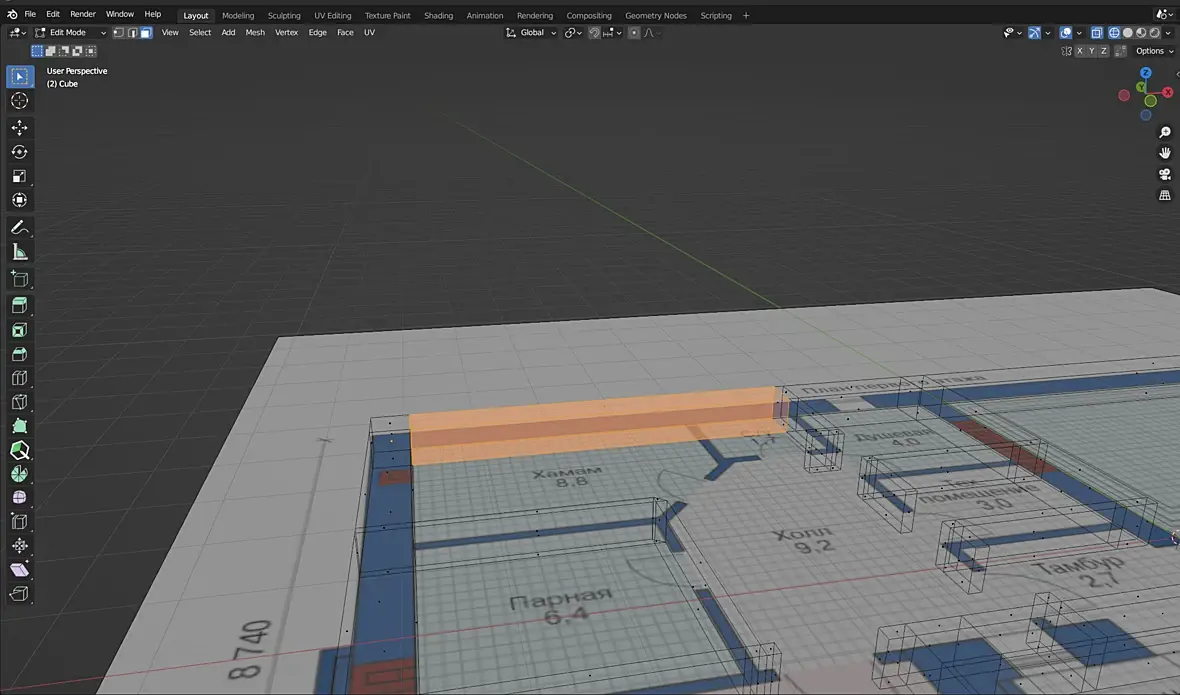Choose the Rip Region tool
The image size is (1180, 695).
(20, 593)
